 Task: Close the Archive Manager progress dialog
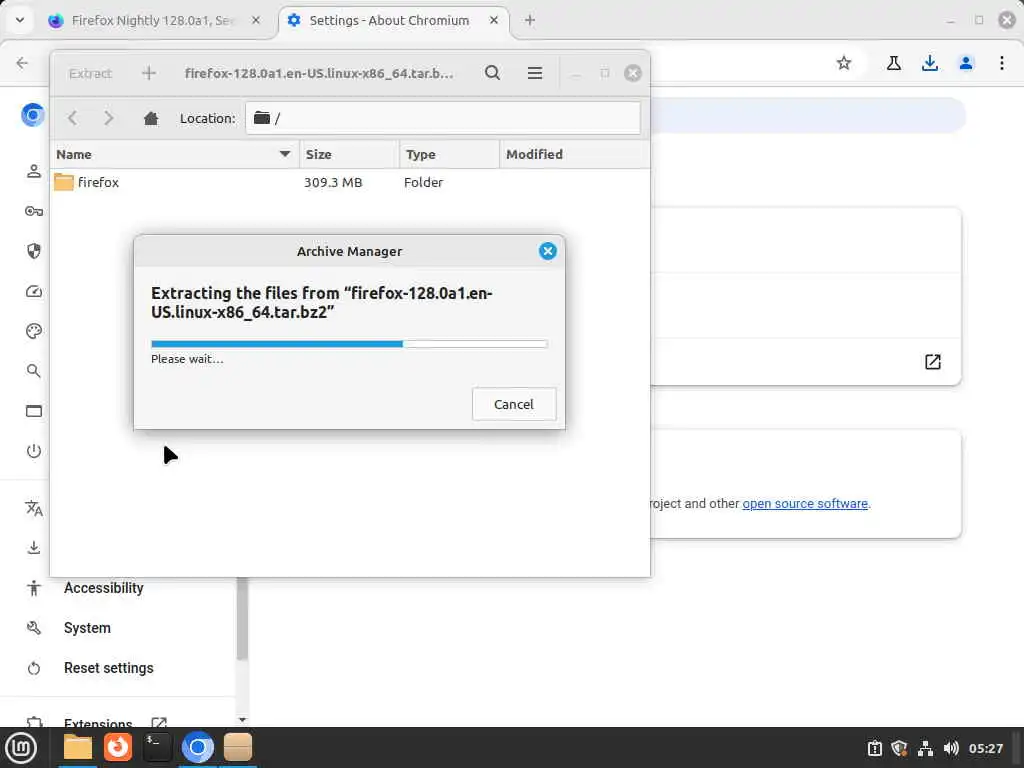(x=547, y=251)
